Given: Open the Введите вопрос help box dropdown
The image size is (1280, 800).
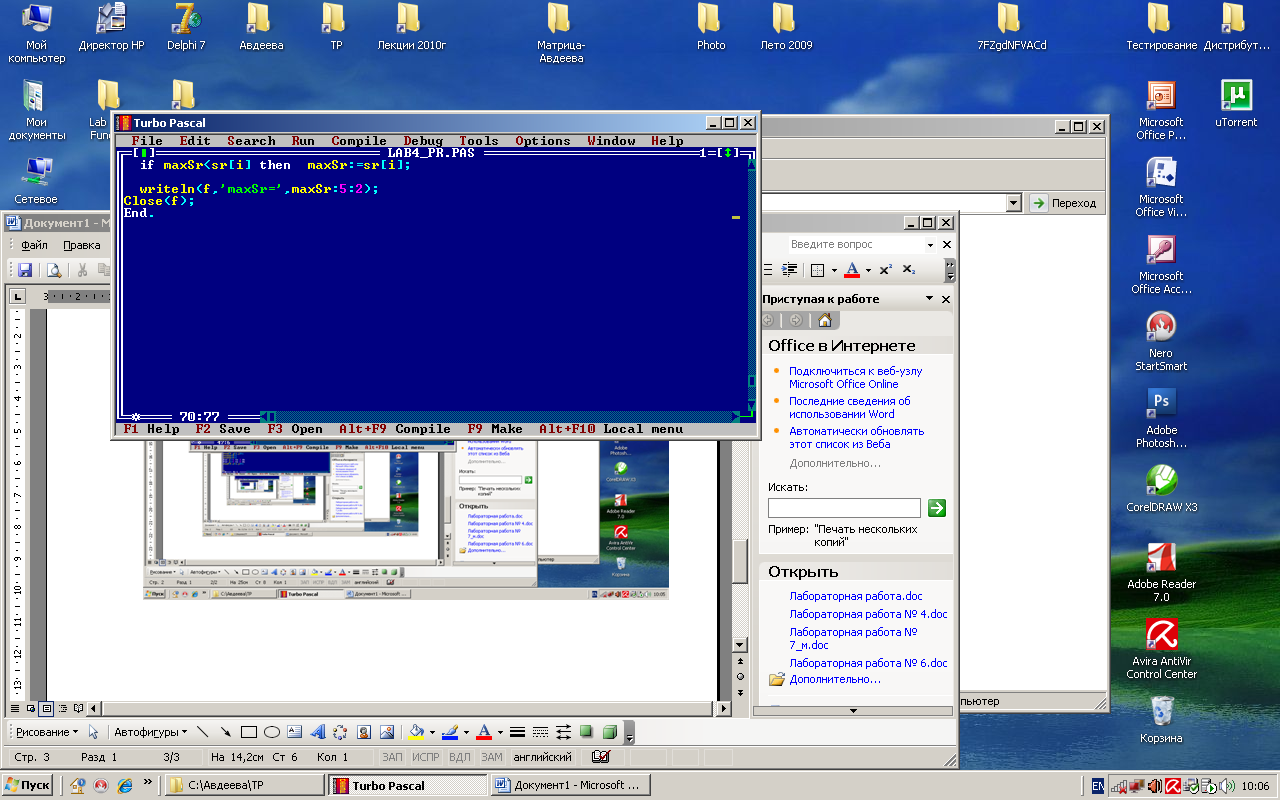Looking at the screenshot, I should click(929, 244).
